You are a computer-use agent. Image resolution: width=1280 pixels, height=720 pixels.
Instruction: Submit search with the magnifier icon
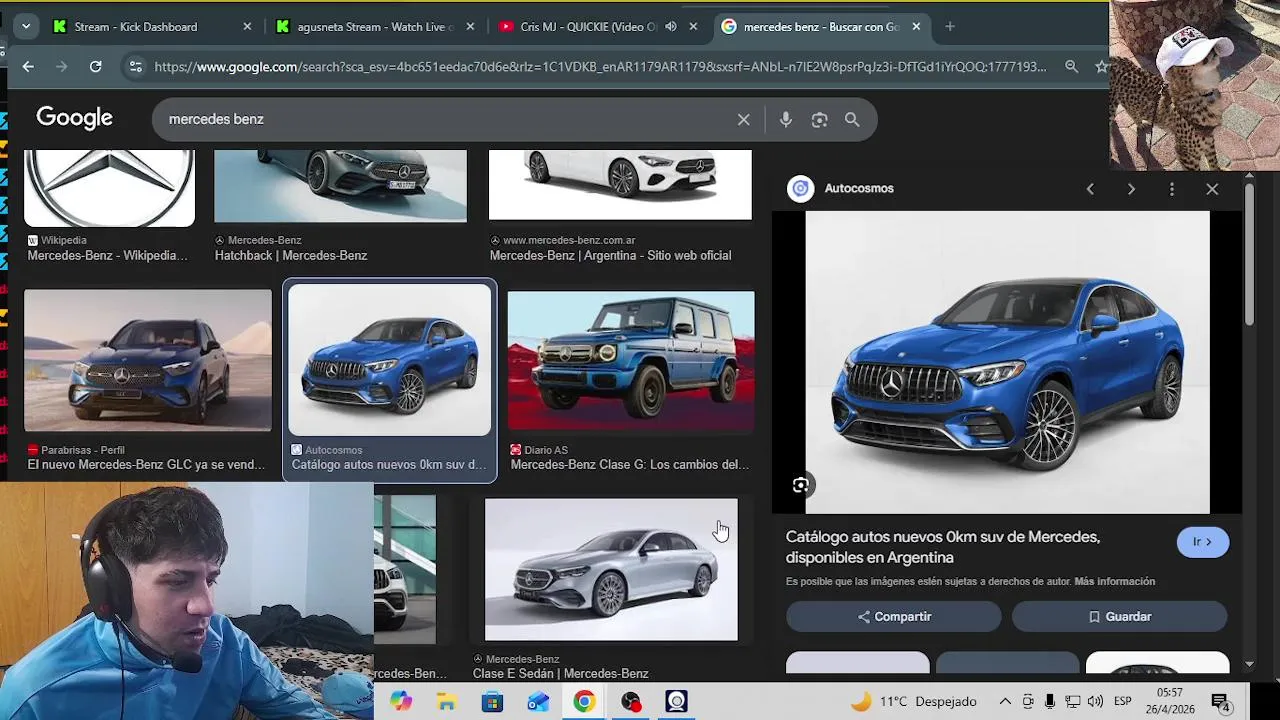(x=852, y=119)
